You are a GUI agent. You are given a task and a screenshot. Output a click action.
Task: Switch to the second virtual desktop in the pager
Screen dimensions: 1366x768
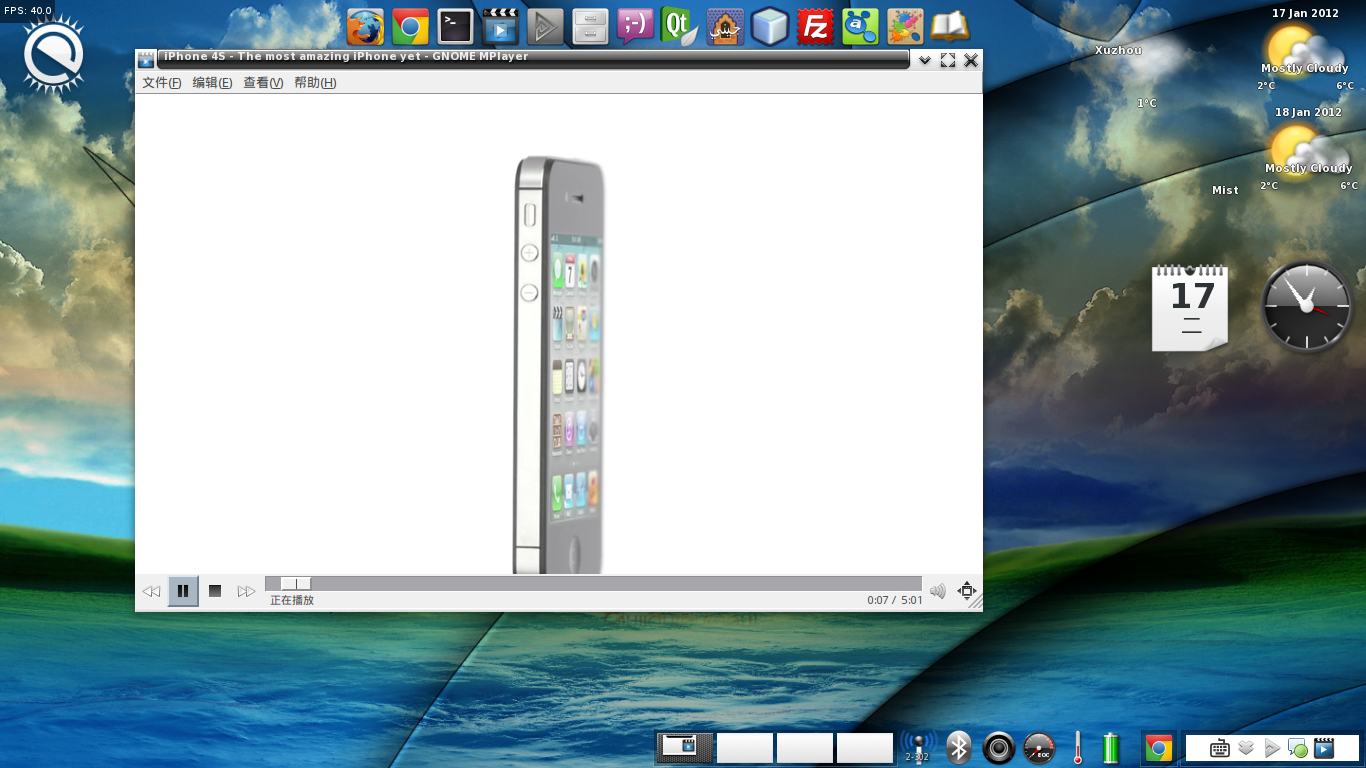(x=745, y=748)
